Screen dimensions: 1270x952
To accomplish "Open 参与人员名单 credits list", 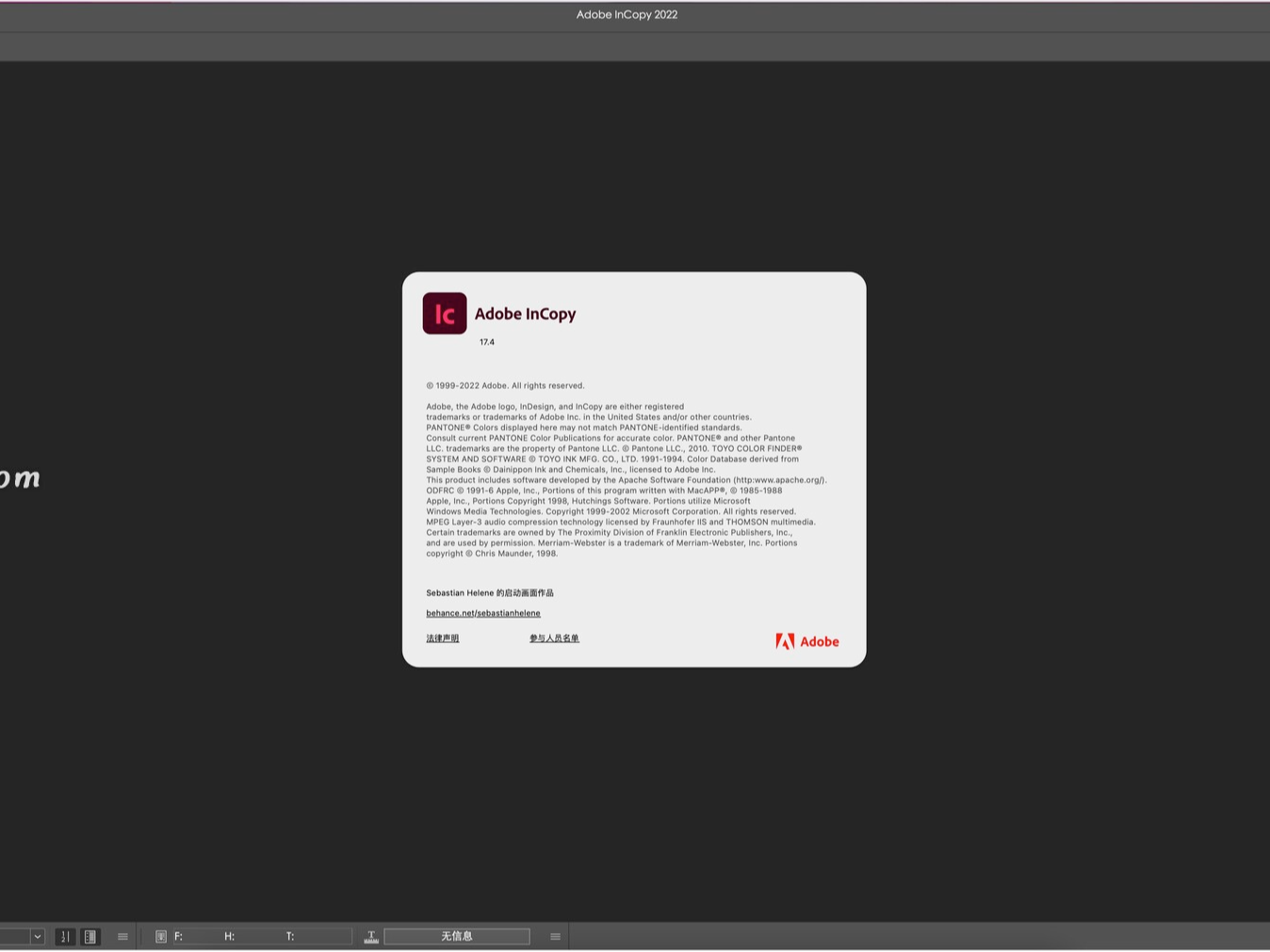I will [554, 638].
